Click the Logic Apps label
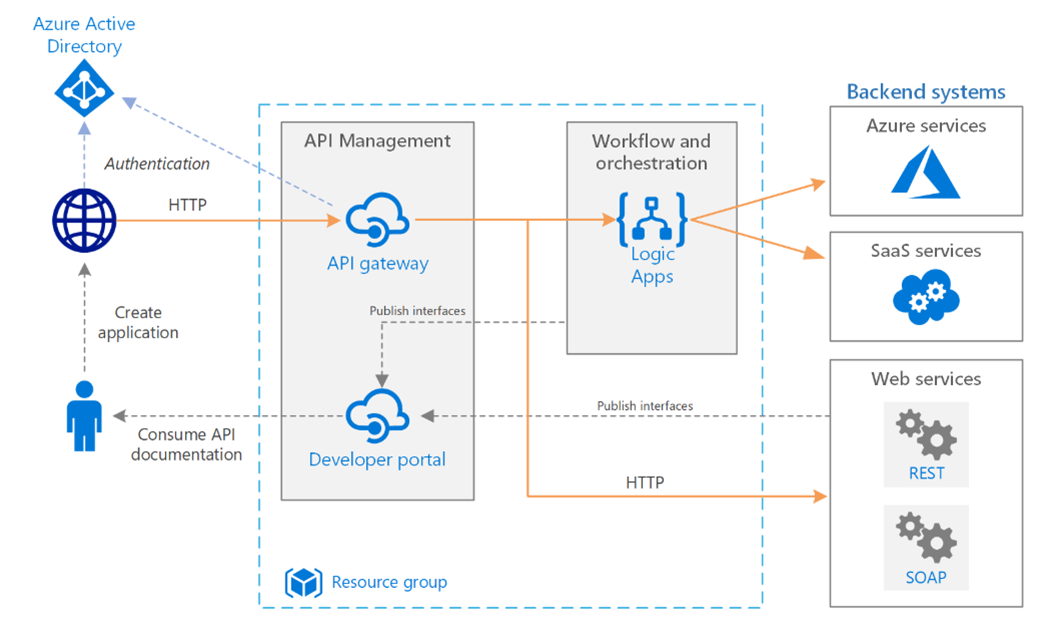Image resolution: width=1050 pixels, height=630 pixels. tap(652, 265)
